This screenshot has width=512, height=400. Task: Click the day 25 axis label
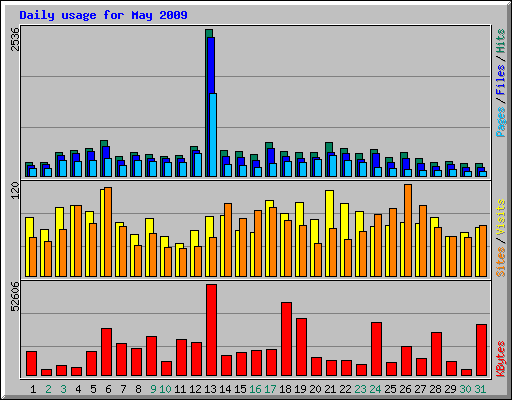pos(390,389)
